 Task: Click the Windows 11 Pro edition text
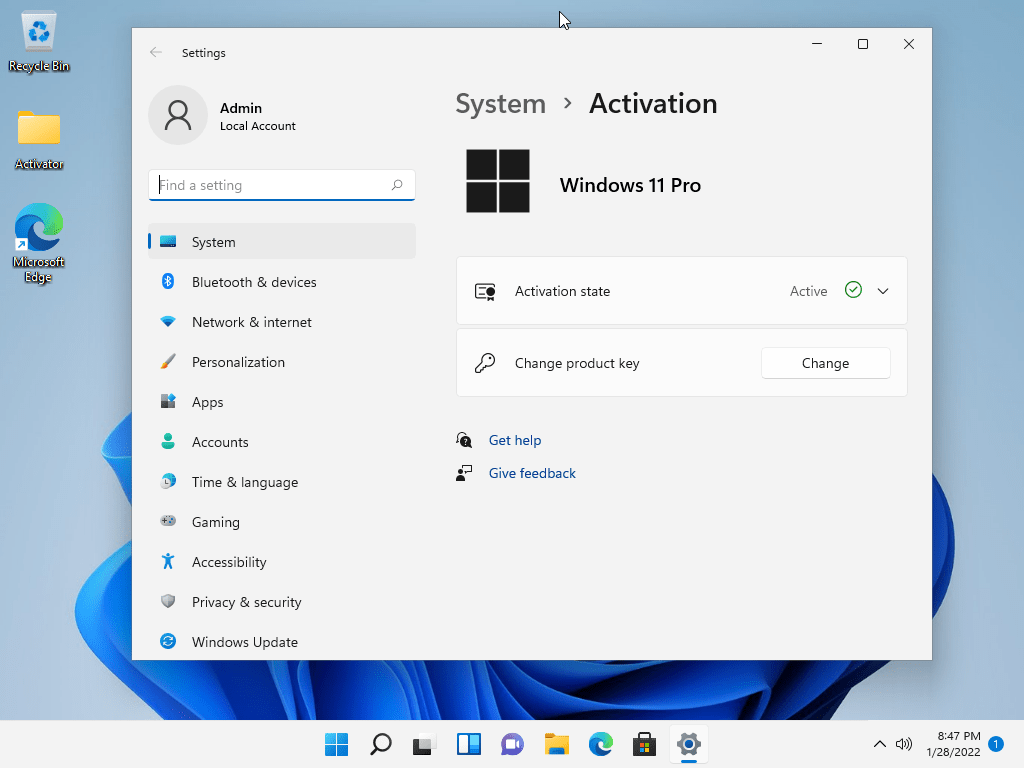click(630, 185)
